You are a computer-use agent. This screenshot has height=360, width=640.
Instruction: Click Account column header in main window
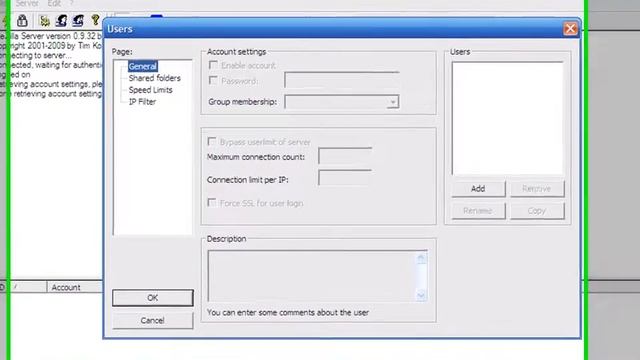pos(75,287)
